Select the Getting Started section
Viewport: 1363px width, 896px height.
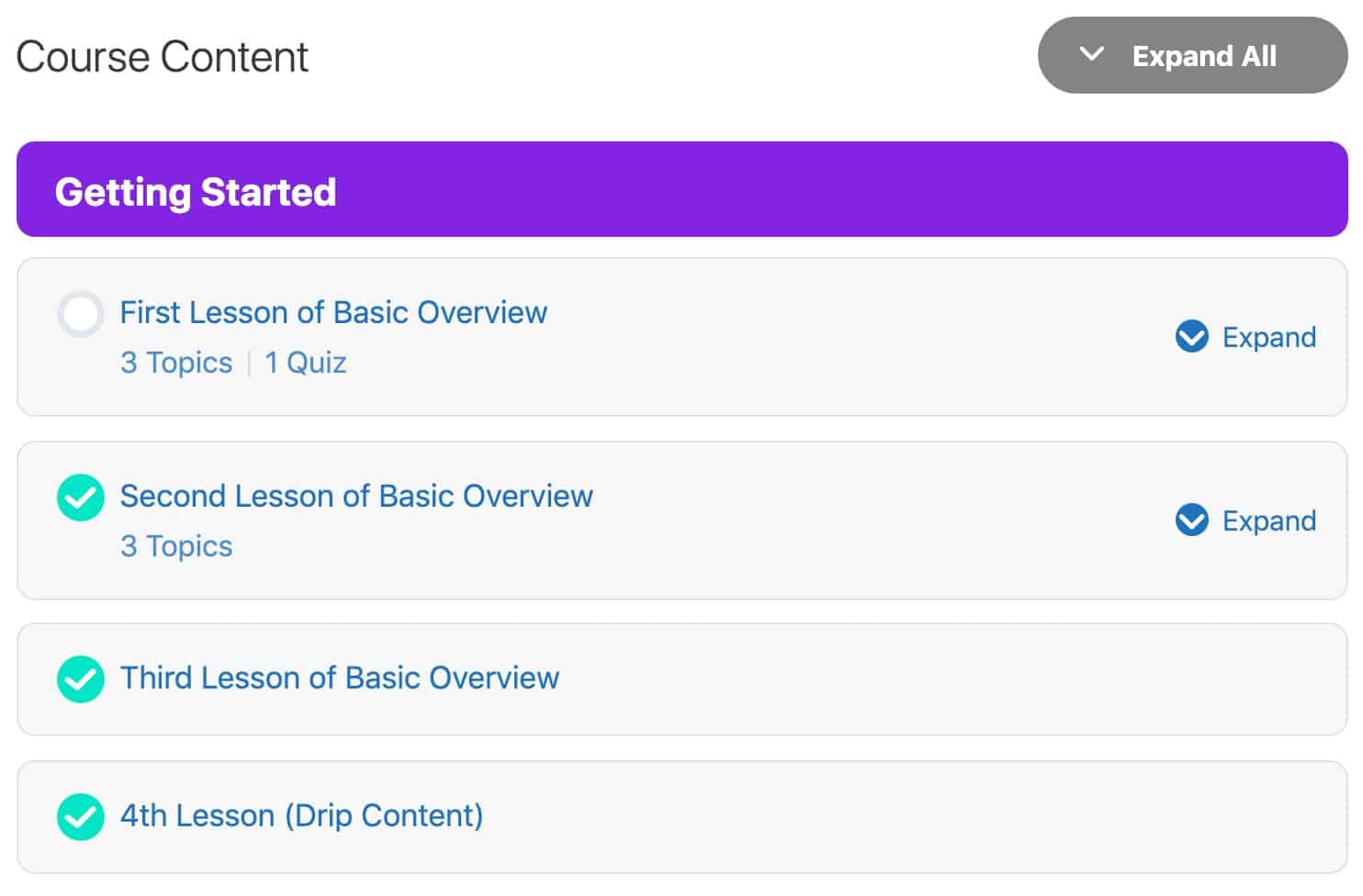[196, 190]
